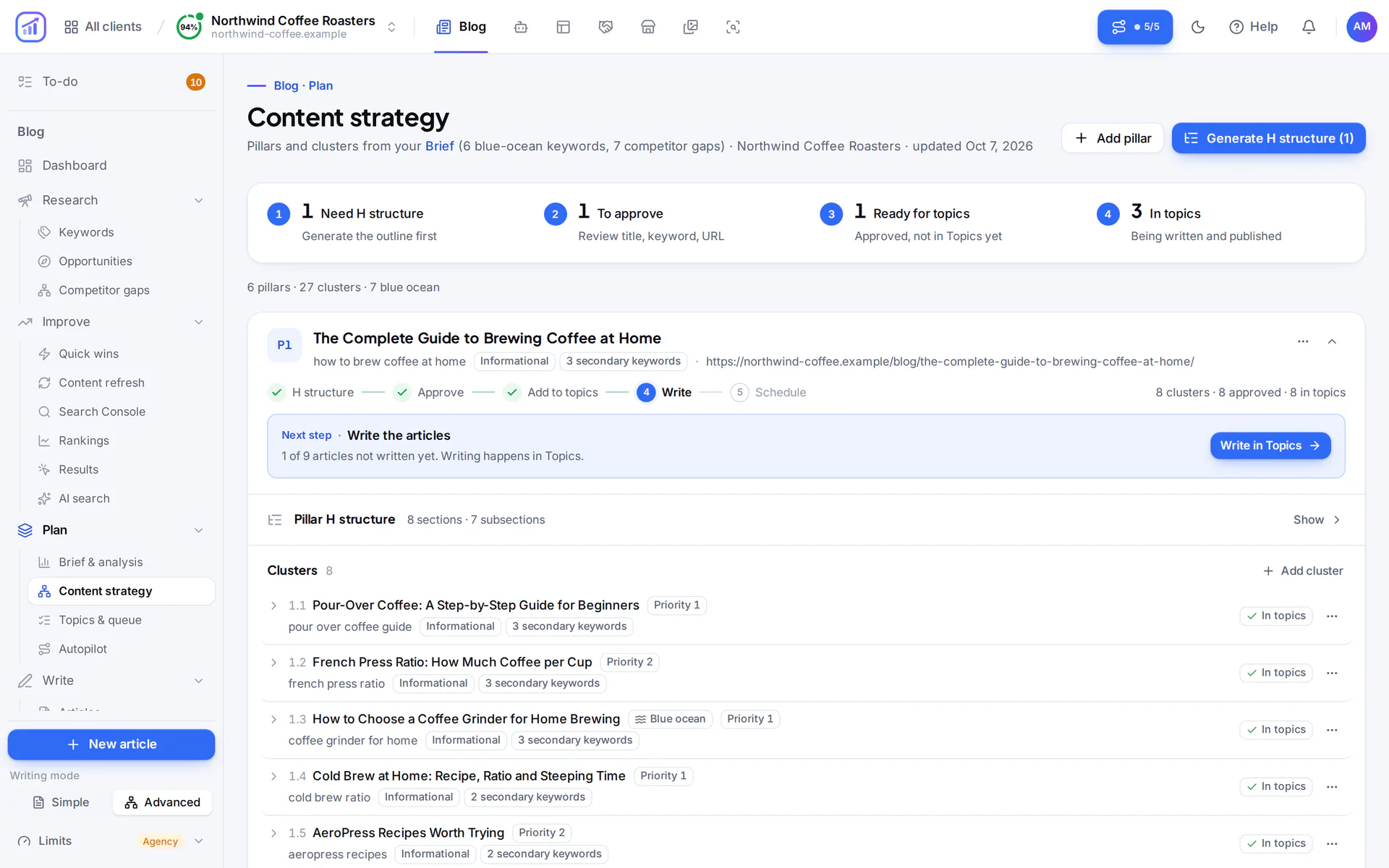Open more options for cluster 1.1
This screenshot has width=1389, height=868.
point(1332,616)
